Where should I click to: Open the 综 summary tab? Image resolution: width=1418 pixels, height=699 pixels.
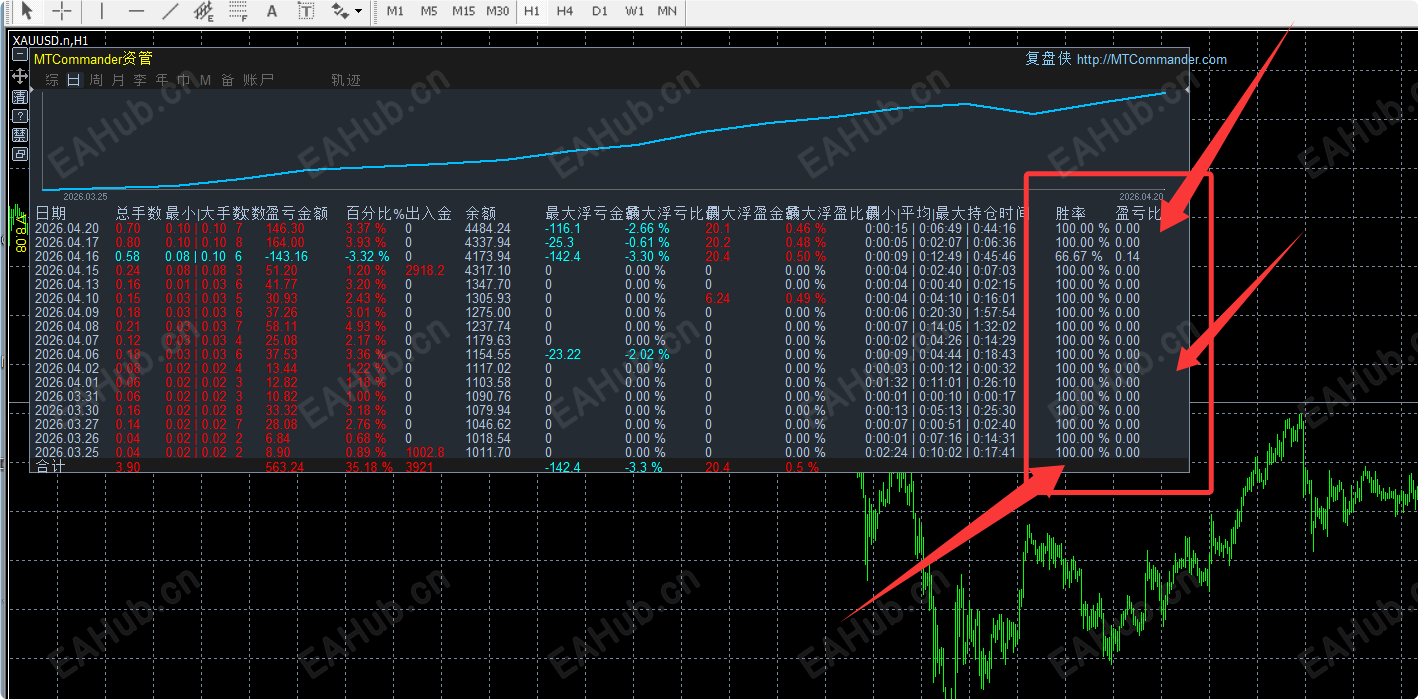(x=52, y=80)
